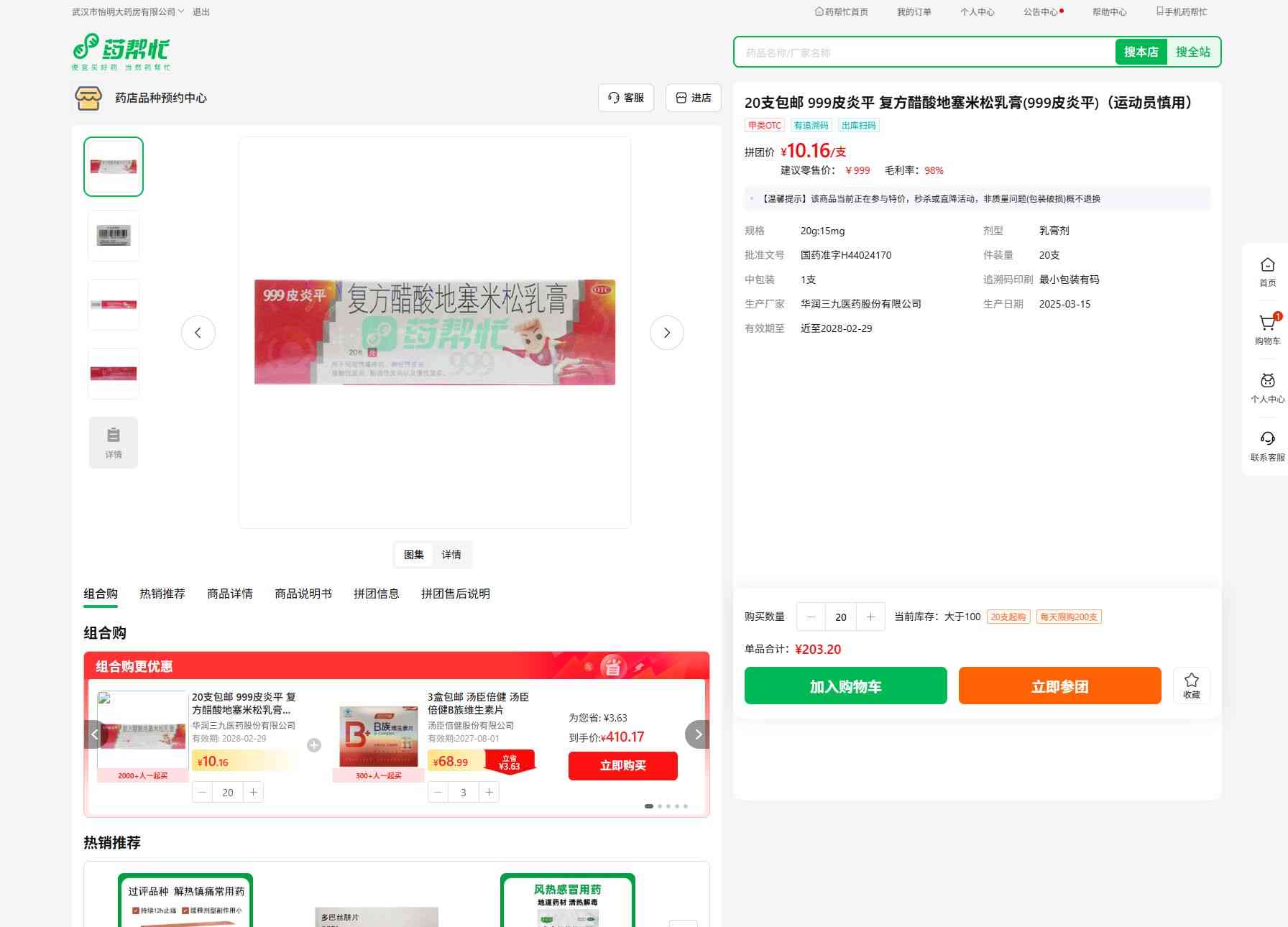Click the shopping cart icon in right sidebar
This screenshot has height=927, width=1288.
pos(1267,324)
